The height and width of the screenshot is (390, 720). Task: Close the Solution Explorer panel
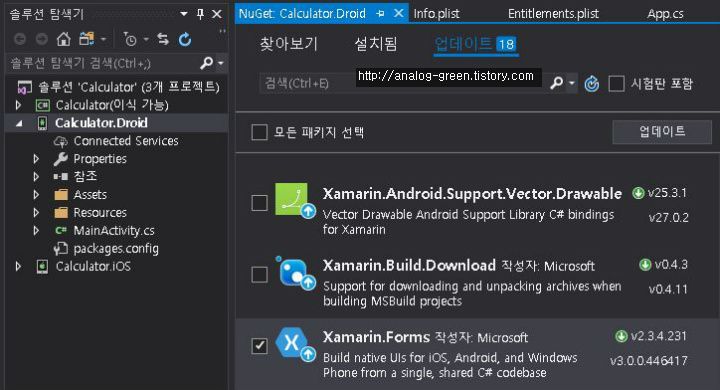pyautogui.click(x=217, y=14)
